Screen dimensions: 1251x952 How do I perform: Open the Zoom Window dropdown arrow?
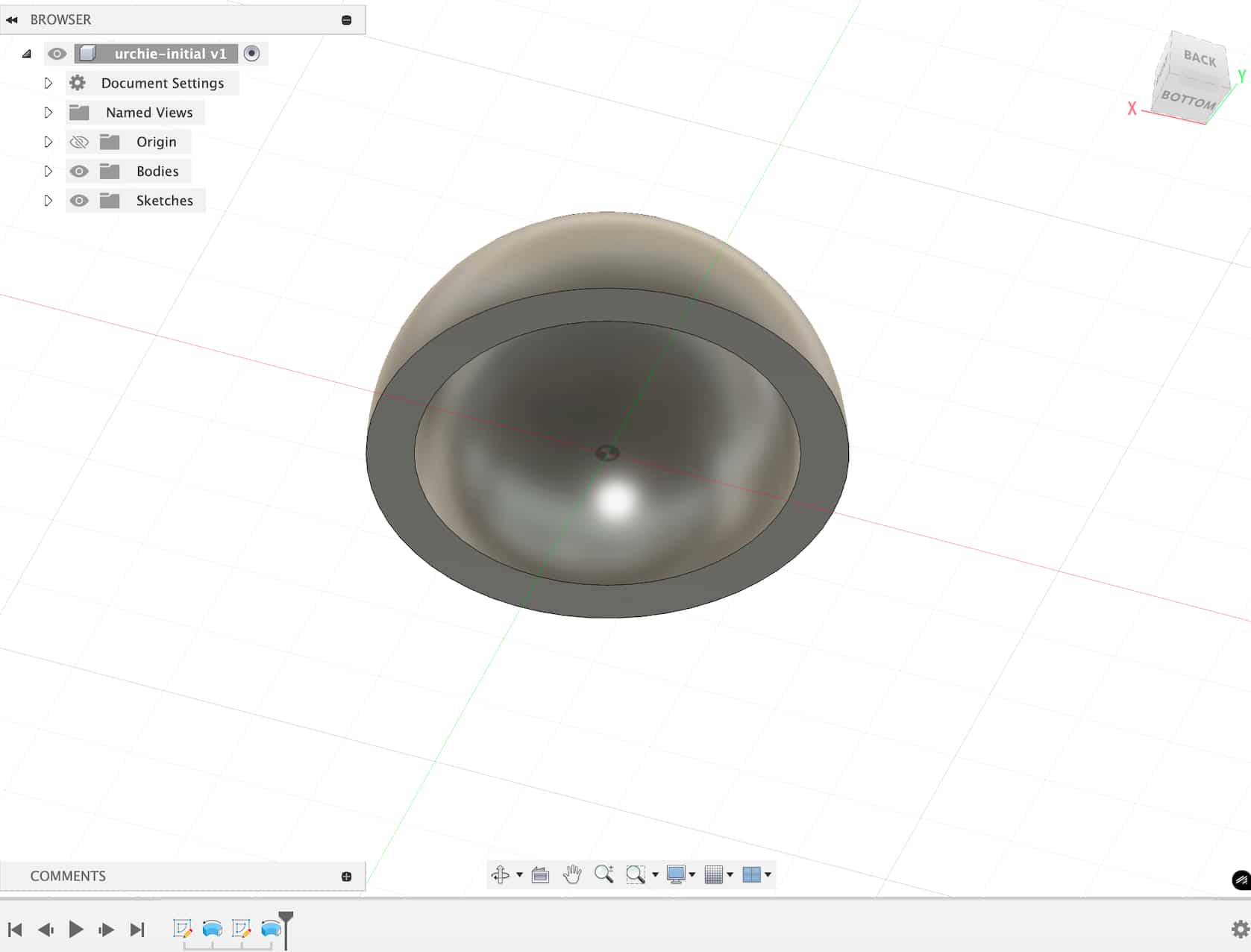click(x=655, y=874)
